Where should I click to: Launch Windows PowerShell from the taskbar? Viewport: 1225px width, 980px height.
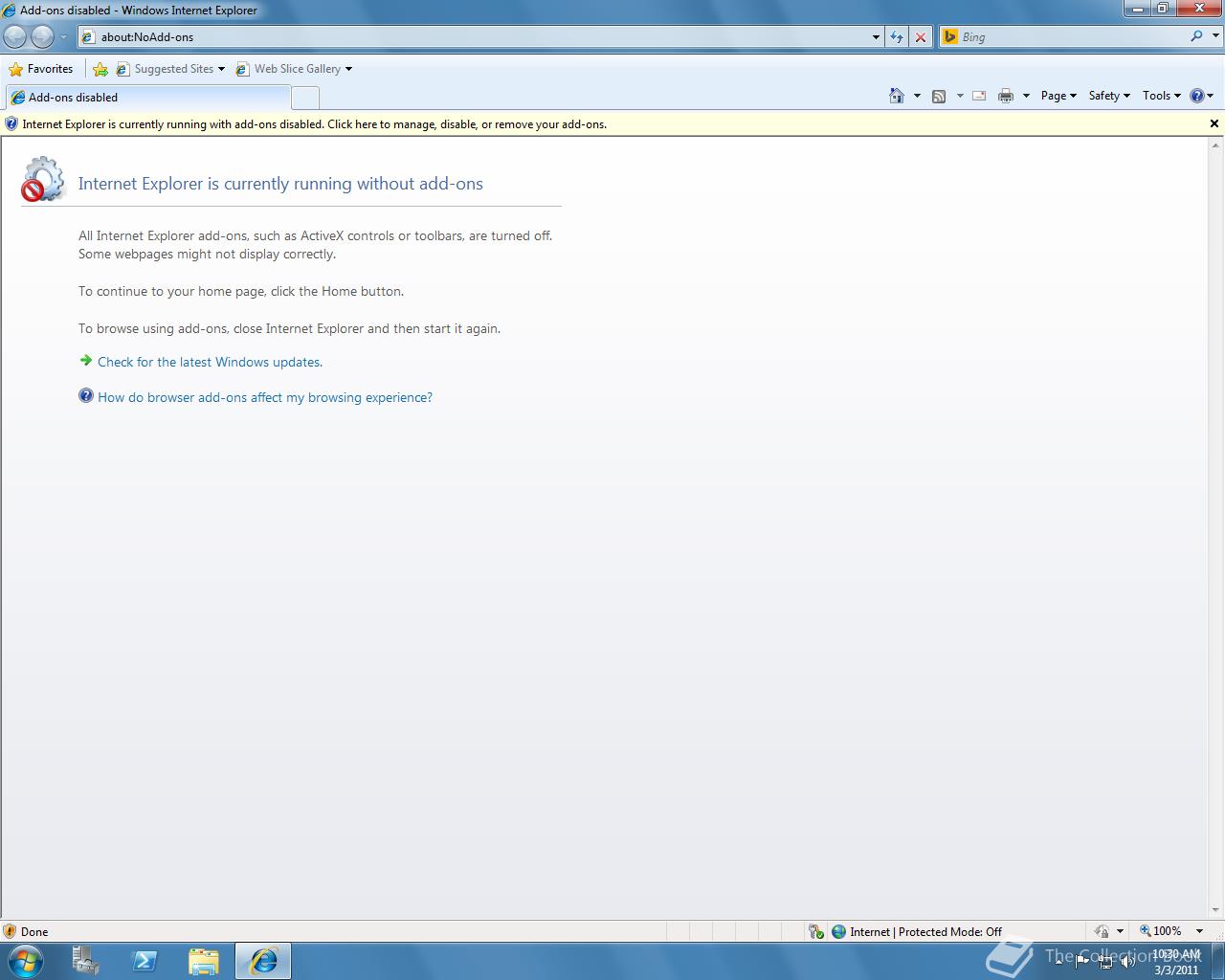tap(145, 961)
